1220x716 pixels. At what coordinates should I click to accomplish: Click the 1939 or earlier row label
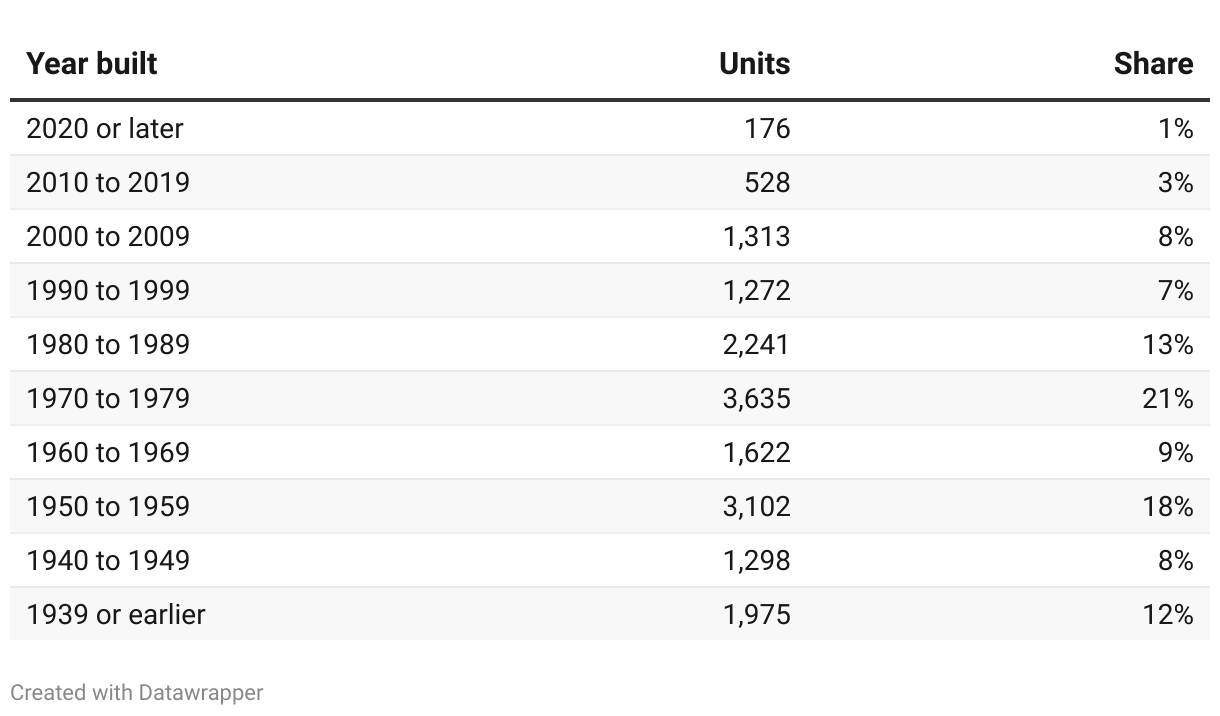click(116, 615)
